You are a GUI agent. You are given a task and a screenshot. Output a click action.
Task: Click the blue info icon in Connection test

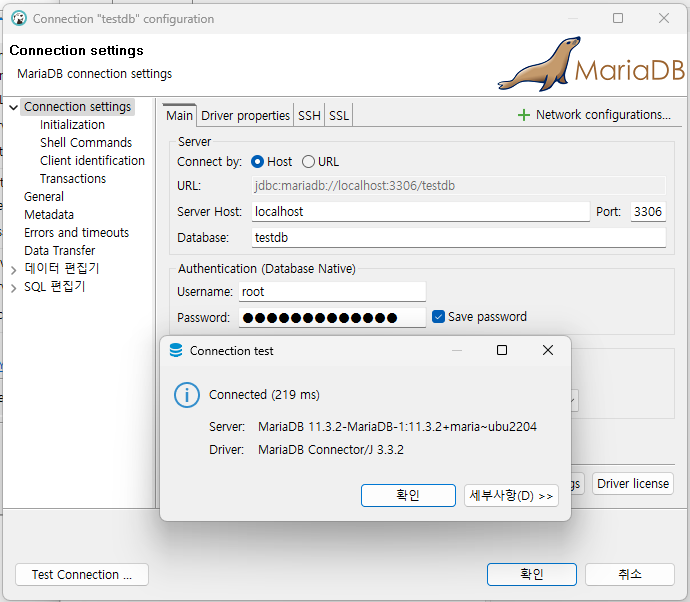187,395
